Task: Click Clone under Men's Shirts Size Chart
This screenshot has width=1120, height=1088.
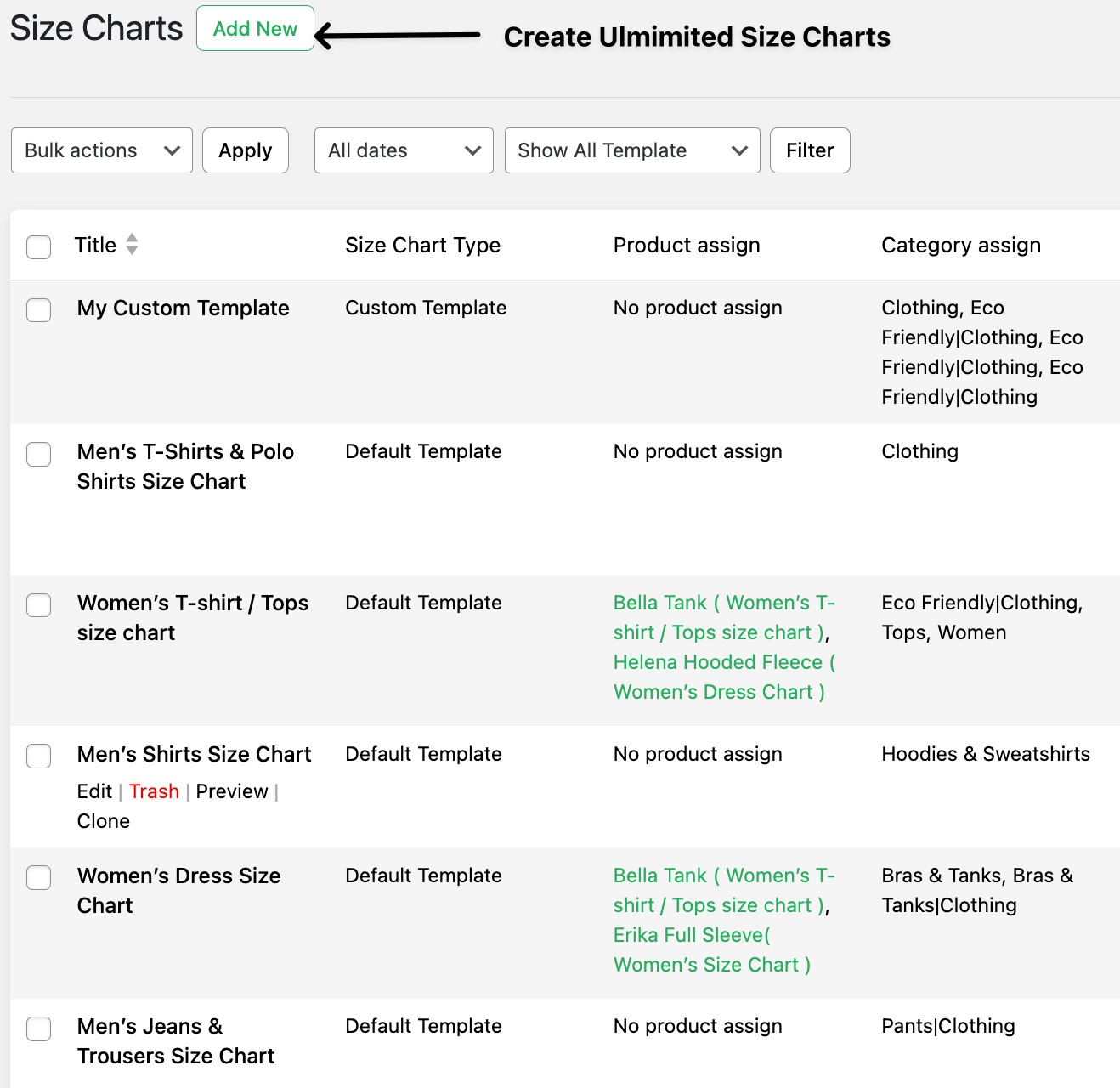Action: 103,821
